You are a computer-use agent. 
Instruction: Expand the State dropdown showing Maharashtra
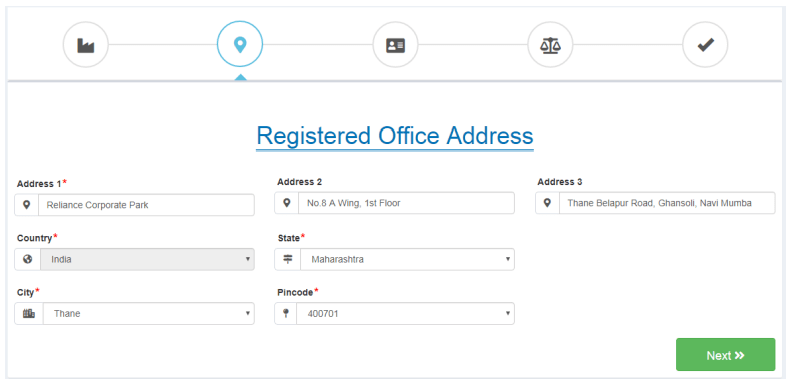click(x=408, y=259)
